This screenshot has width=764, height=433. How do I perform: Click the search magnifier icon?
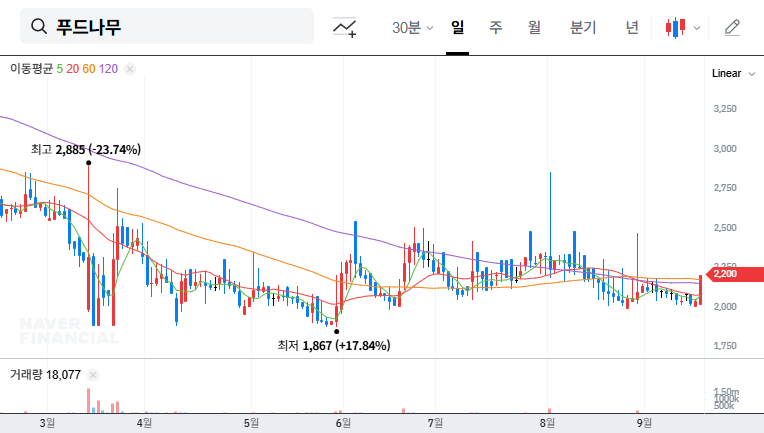(40, 27)
